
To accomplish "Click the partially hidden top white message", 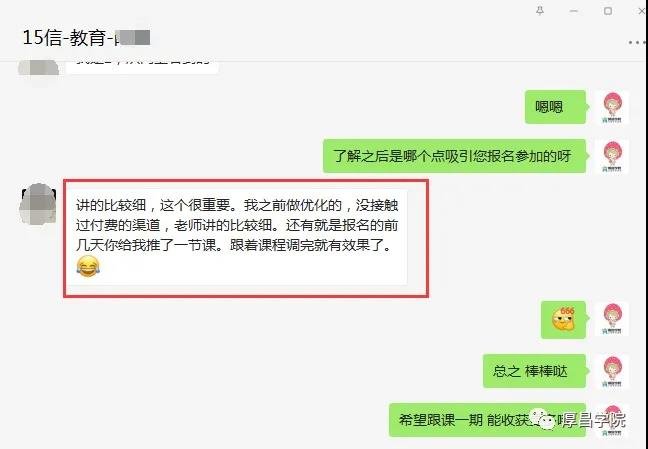I will coord(142,67).
